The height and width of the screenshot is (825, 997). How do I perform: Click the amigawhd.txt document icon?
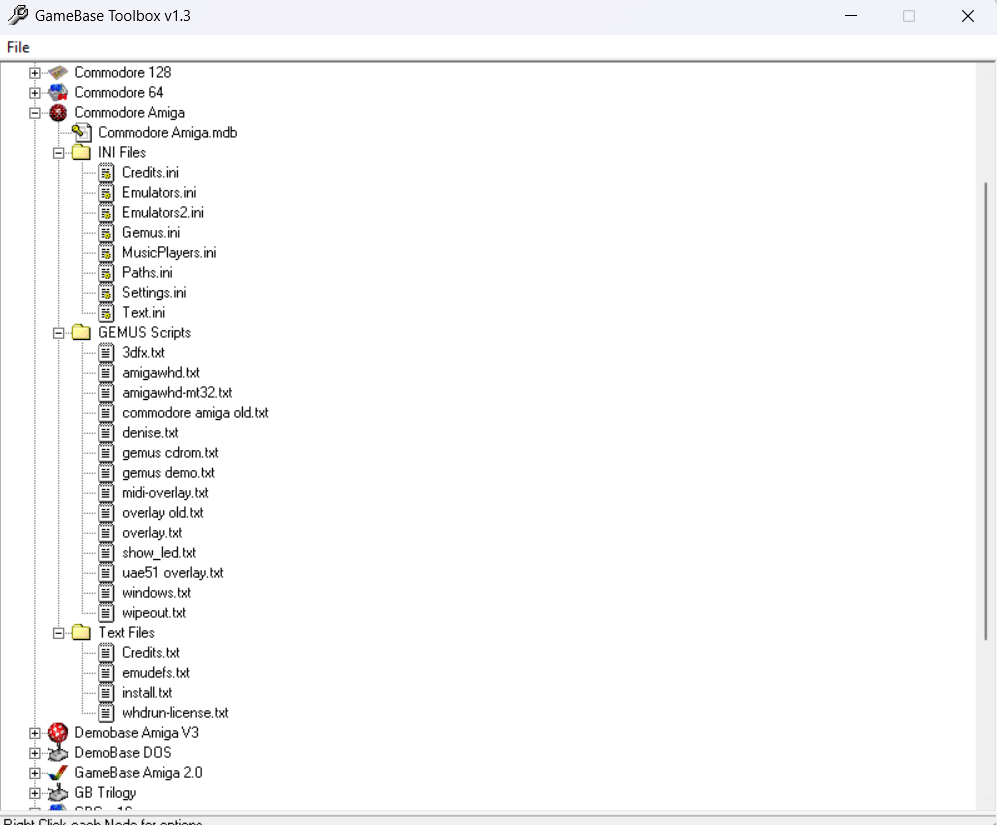pos(106,373)
